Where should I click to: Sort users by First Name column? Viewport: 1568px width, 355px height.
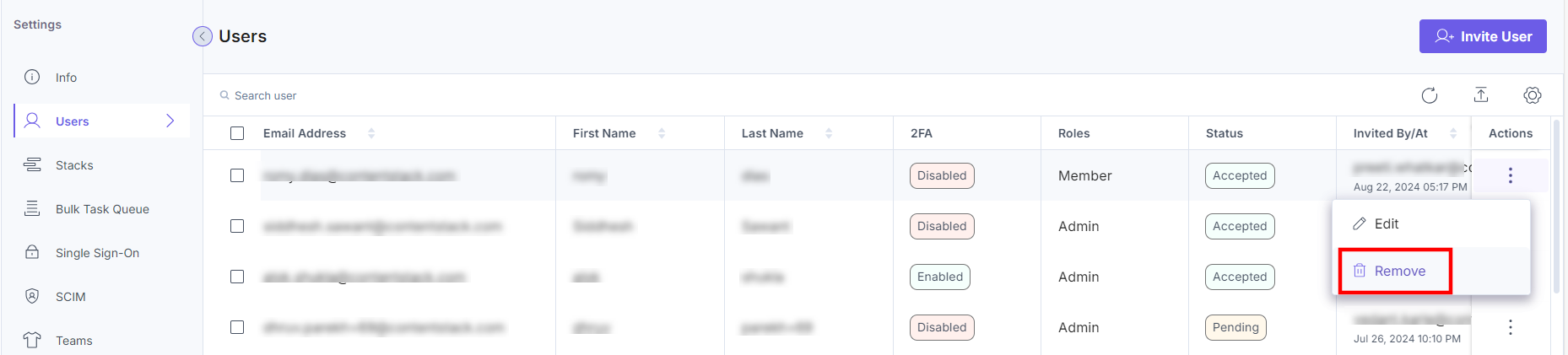tap(662, 133)
